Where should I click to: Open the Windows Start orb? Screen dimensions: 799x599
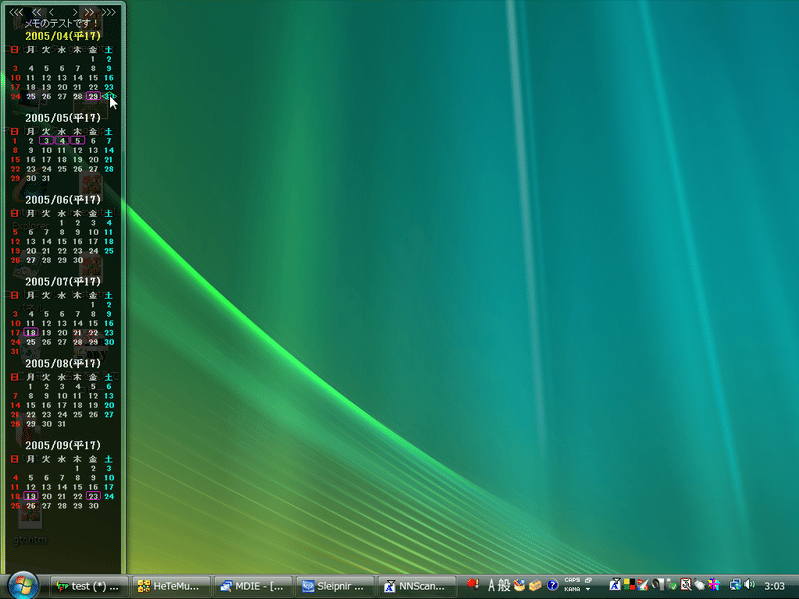[23, 585]
